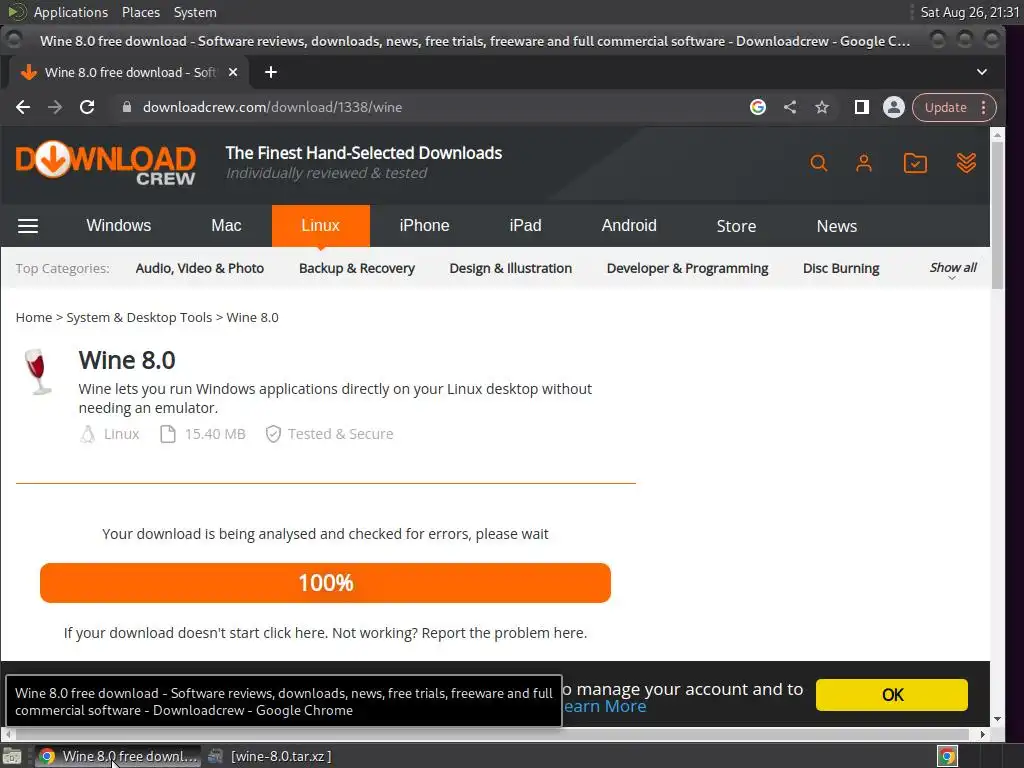Open the Places menu
This screenshot has height=768, width=1024.
tap(140, 12)
